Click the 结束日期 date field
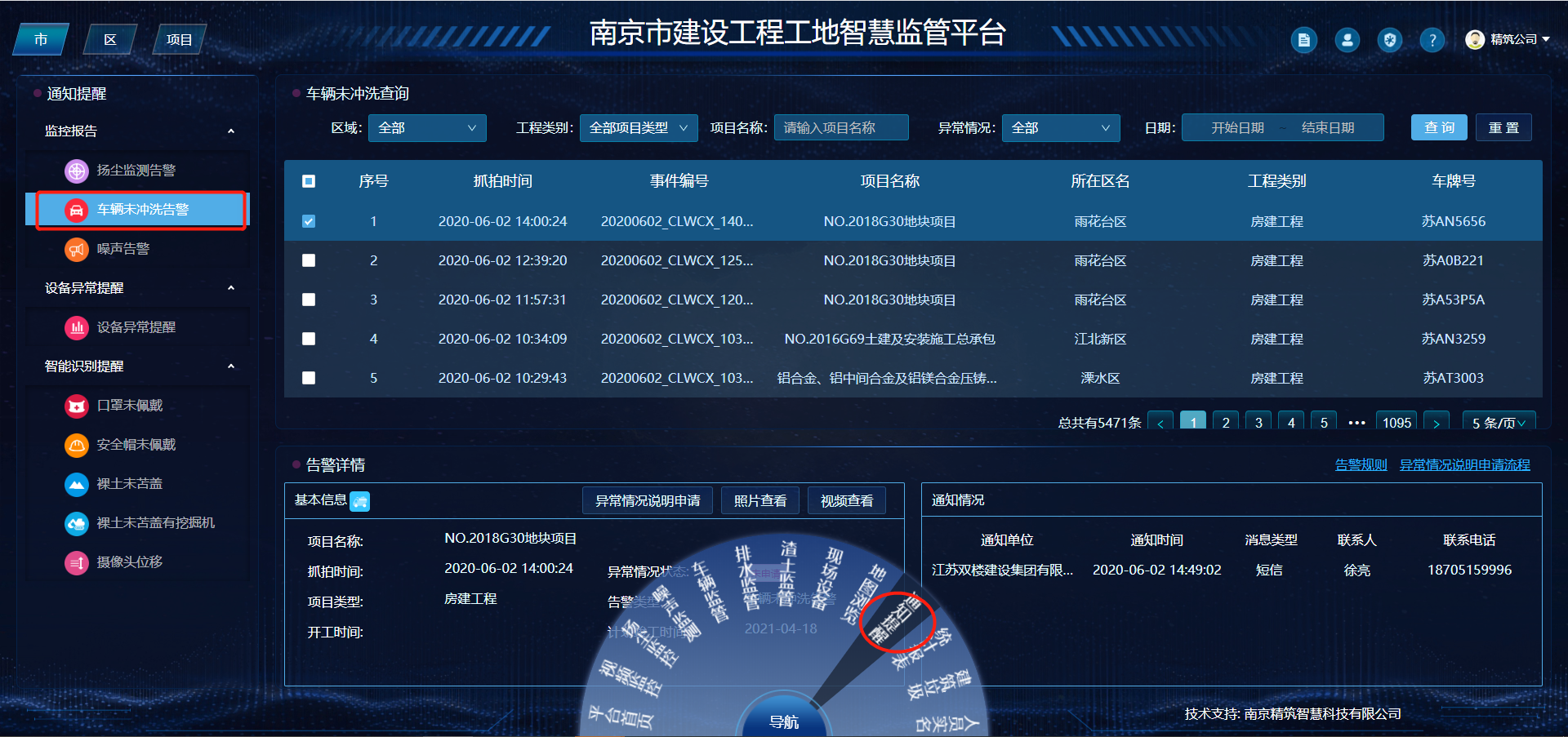The height and width of the screenshot is (737, 1568). [1328, 128]
